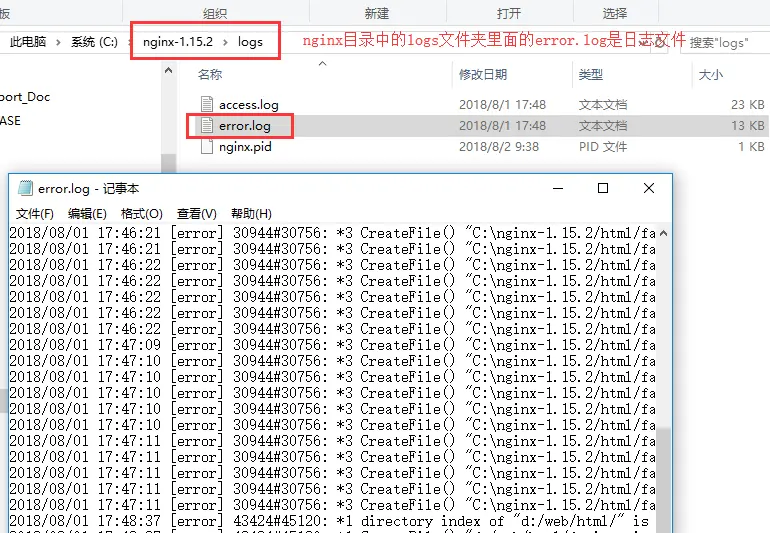Sort files by 修改日期 column header
The height and width of the screenshot is (533, 770).
483,75
